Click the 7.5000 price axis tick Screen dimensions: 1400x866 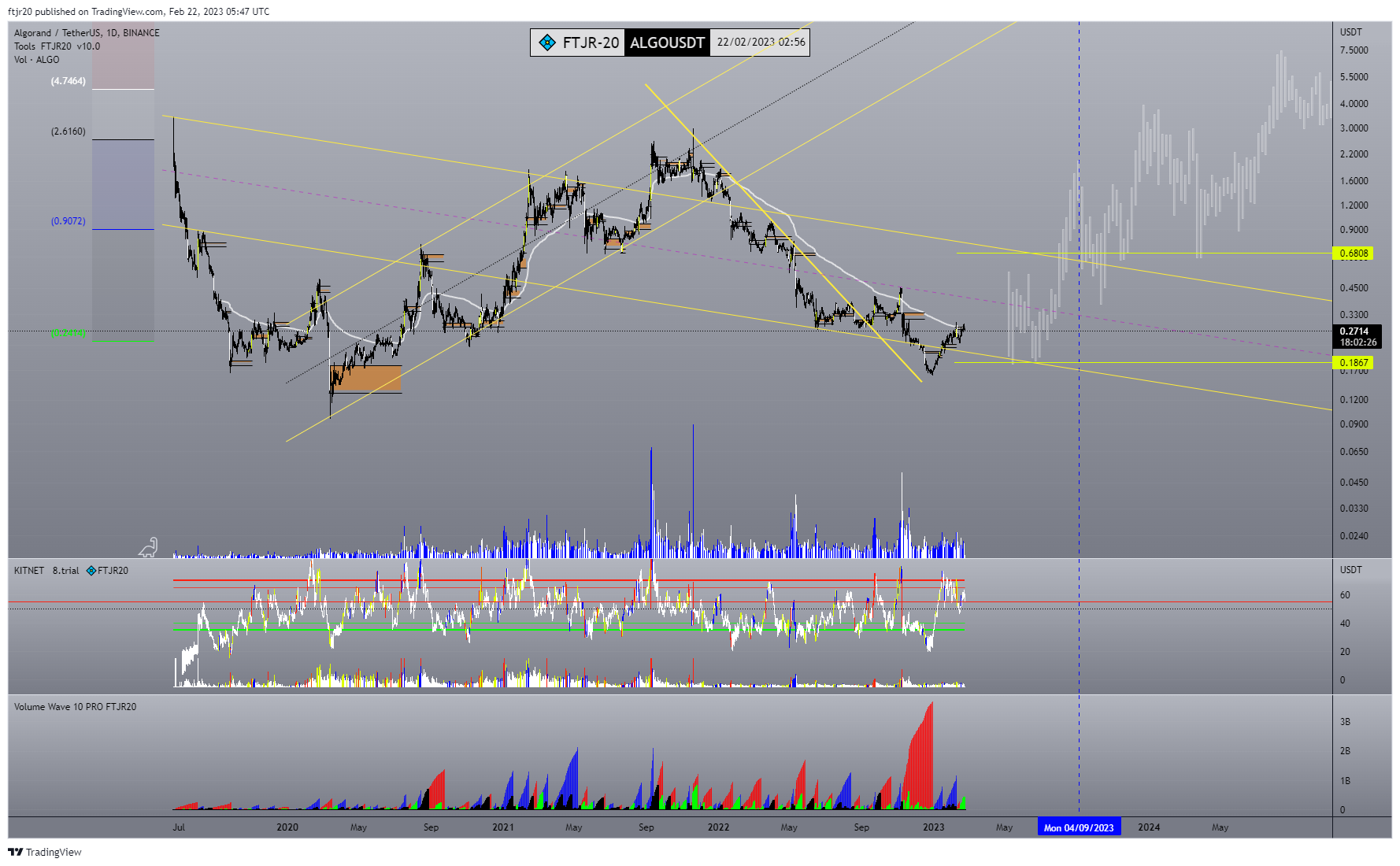pyautogui.click(x=1354, y=50)
